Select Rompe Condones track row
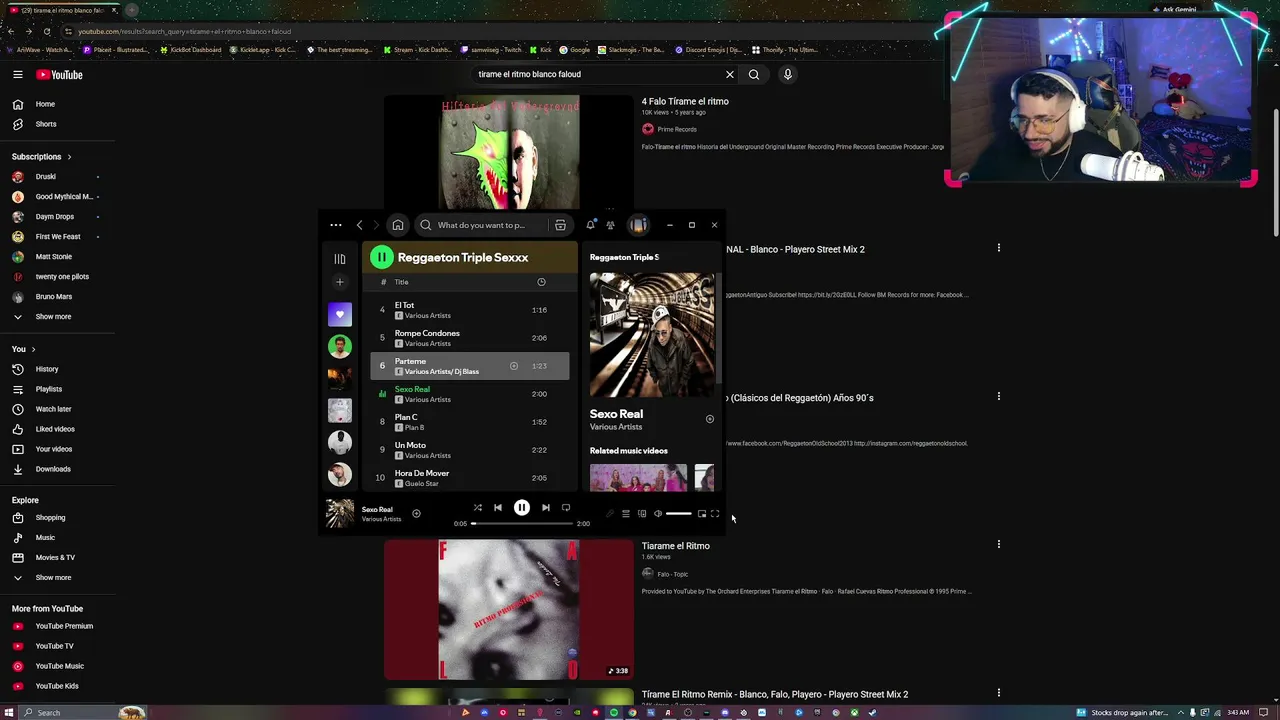The width and height of the screenshot is (1280, 720). tap(470, 338)
